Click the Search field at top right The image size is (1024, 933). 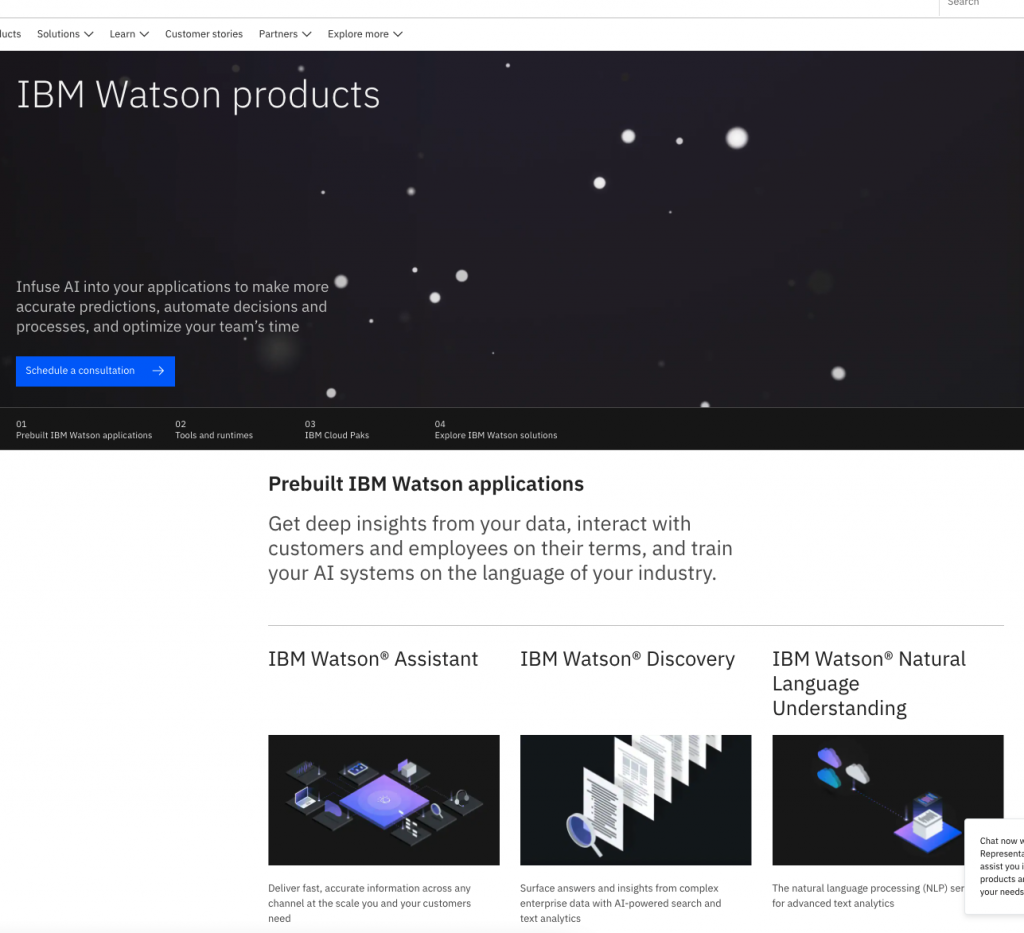[982, 4]
